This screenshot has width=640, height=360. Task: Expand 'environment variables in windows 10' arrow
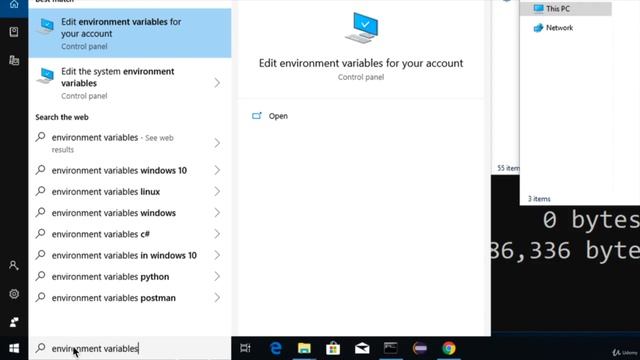[217, 255]
